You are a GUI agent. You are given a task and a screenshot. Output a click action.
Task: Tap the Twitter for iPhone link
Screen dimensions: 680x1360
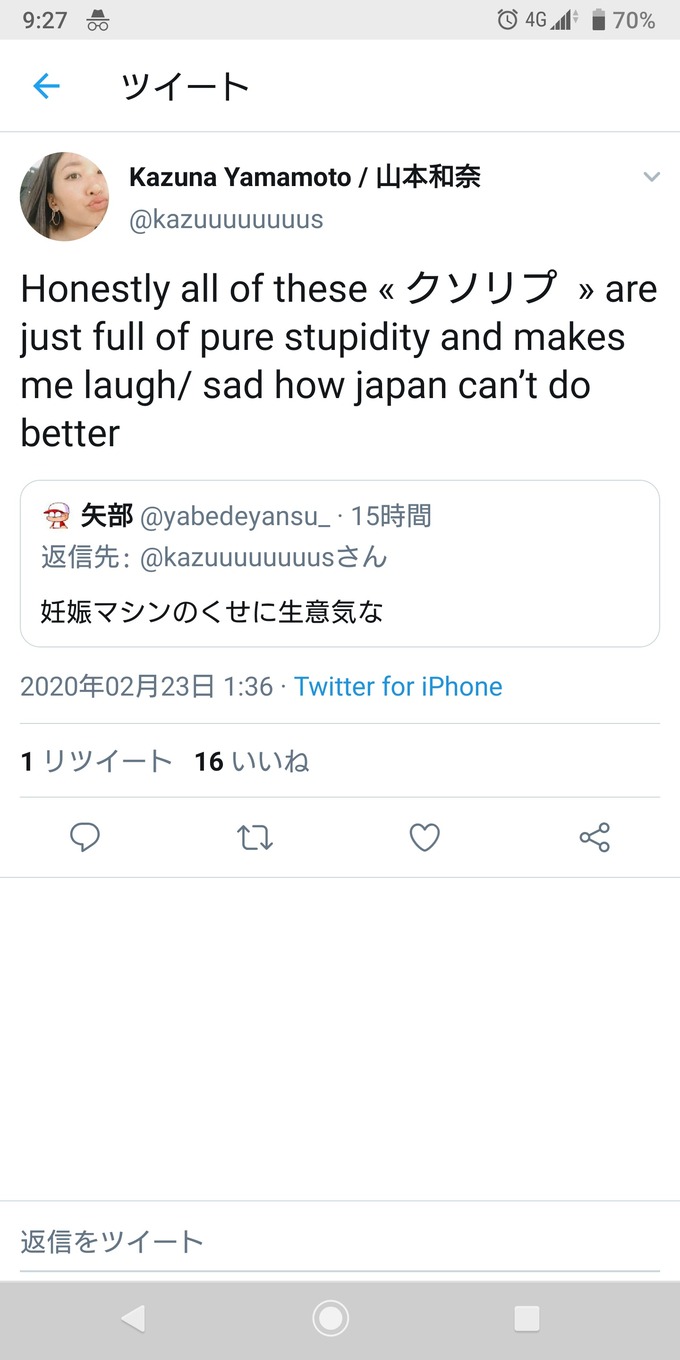[398, 686]
